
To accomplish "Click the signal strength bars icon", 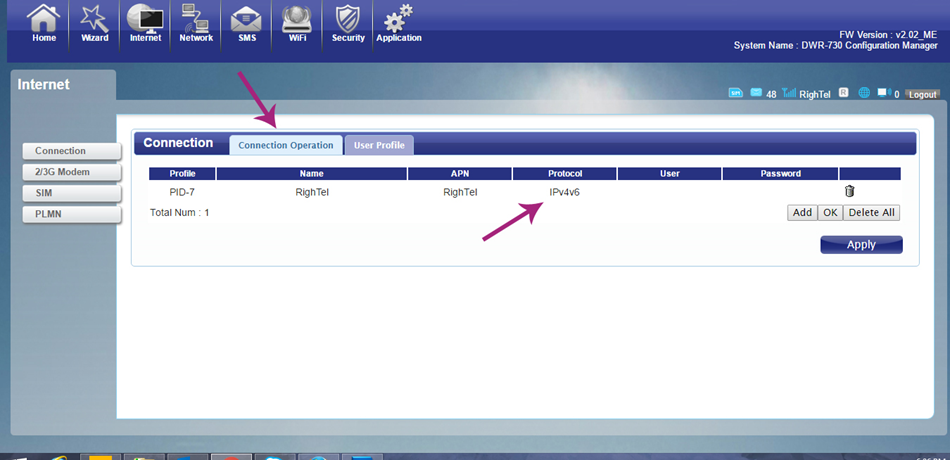I will (x=789, y=94).
